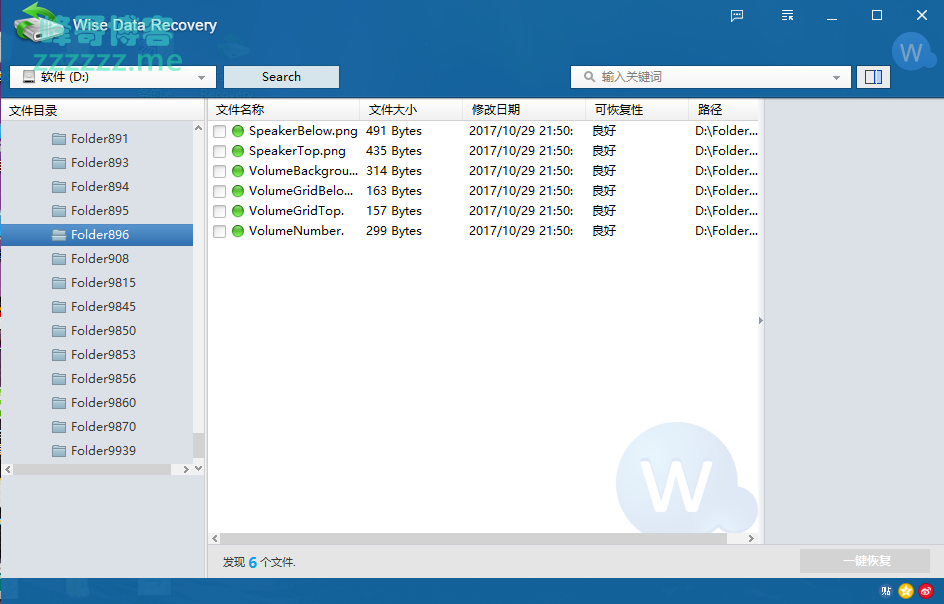Click the Search button
The height and width of the screenshot is (604, 944).
click(281, 77)
